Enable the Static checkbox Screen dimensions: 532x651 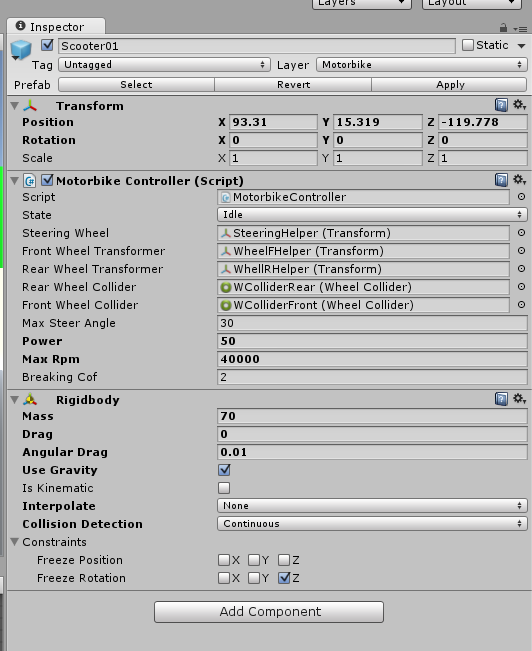coord(468,45)
